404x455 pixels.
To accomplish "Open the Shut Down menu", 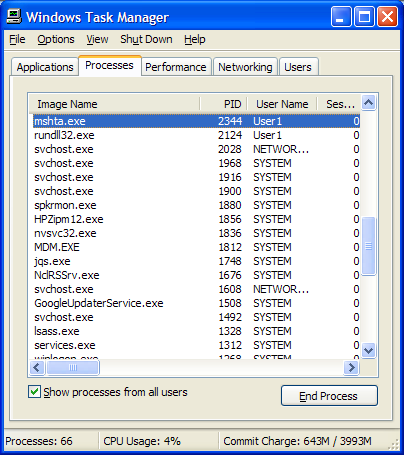I will tap(146, 39).
